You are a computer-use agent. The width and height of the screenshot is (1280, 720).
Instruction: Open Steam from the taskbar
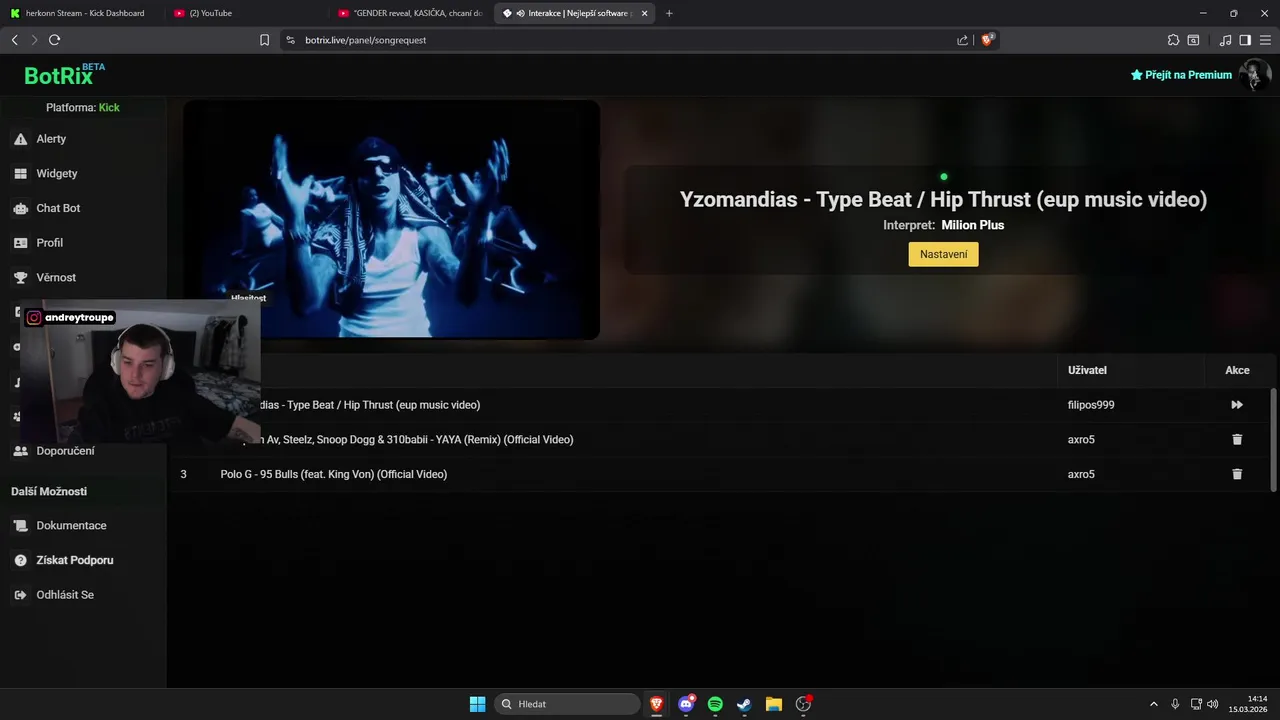pos(744,704)
